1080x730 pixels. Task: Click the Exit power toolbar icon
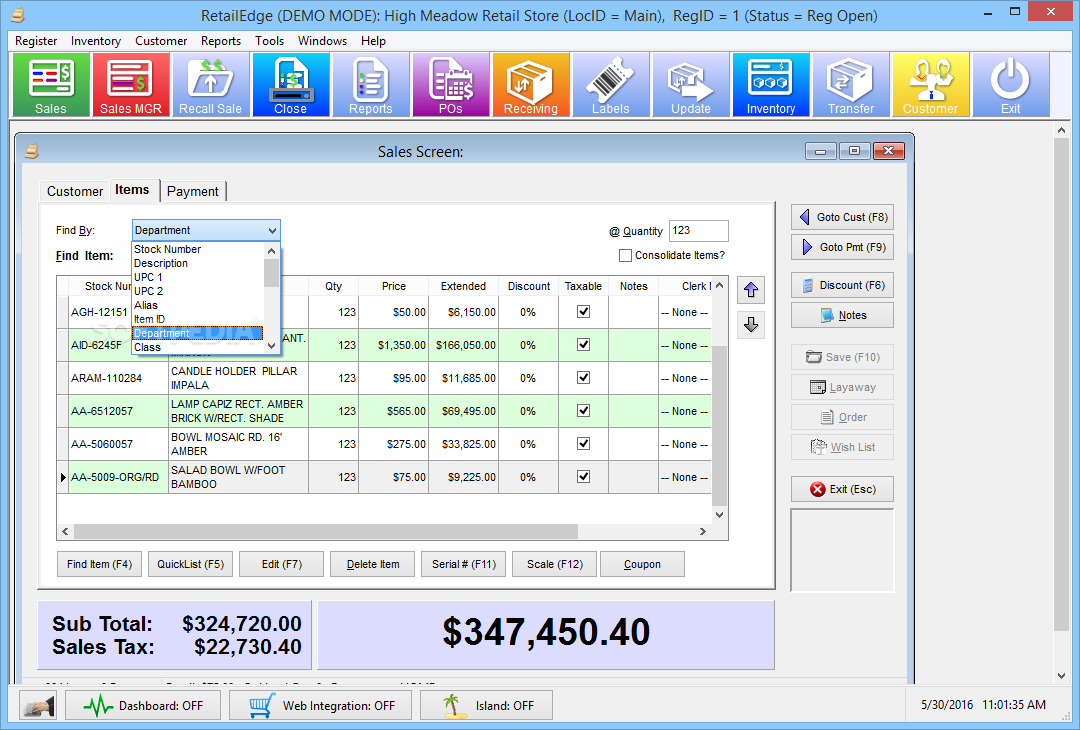point(1010,85)
